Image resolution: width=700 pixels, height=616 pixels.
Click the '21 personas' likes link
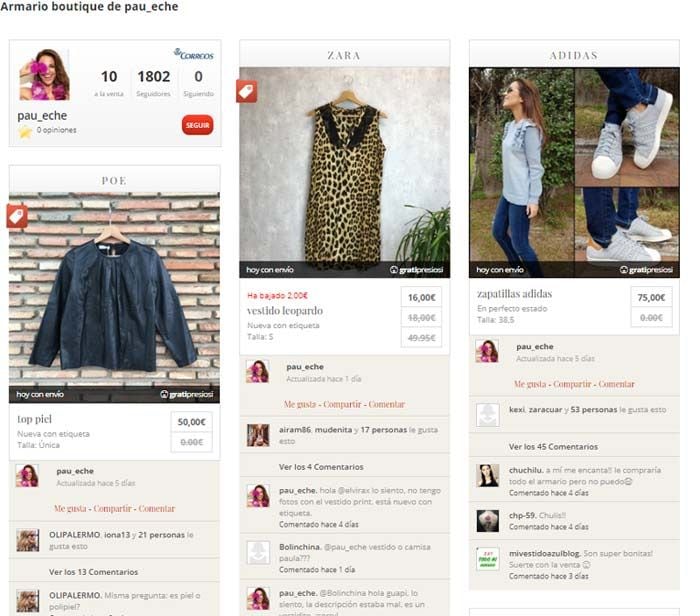[x=161, y=535]
